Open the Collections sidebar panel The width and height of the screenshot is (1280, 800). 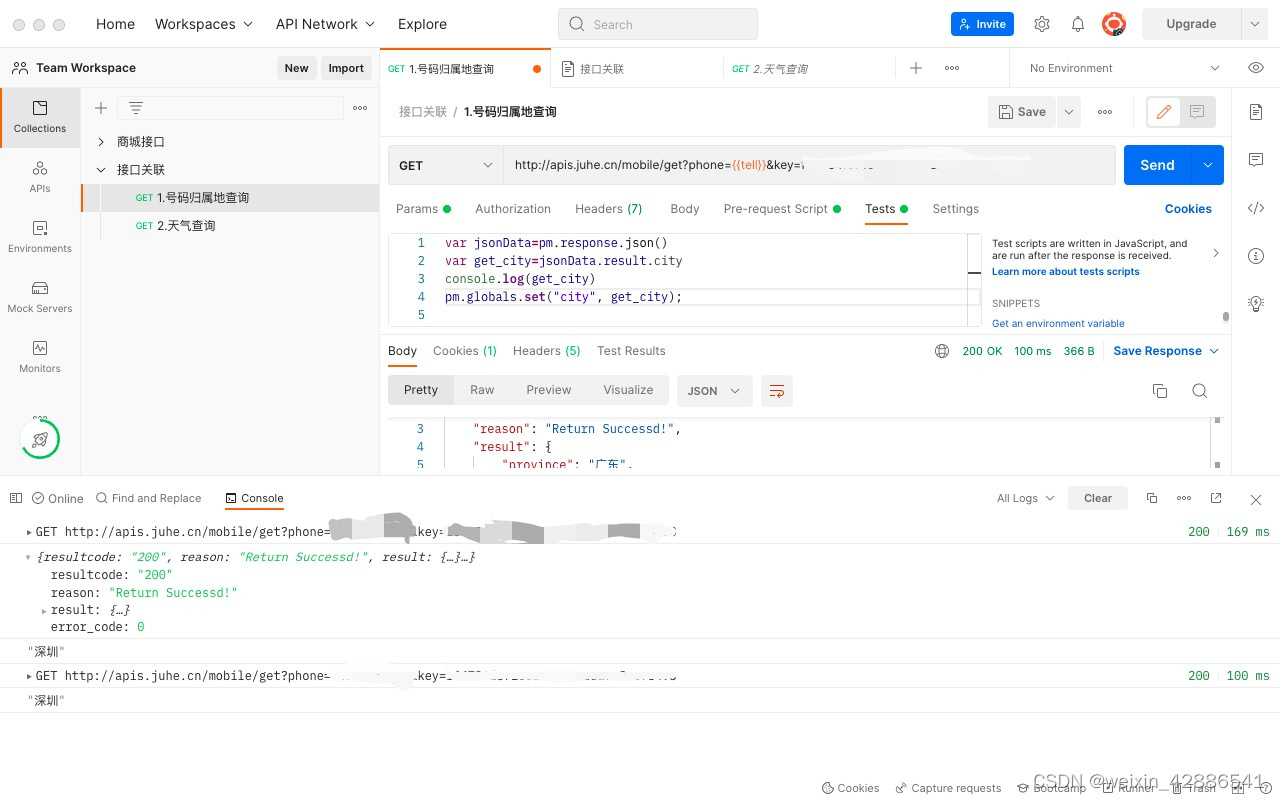click(x=40, y=117)
